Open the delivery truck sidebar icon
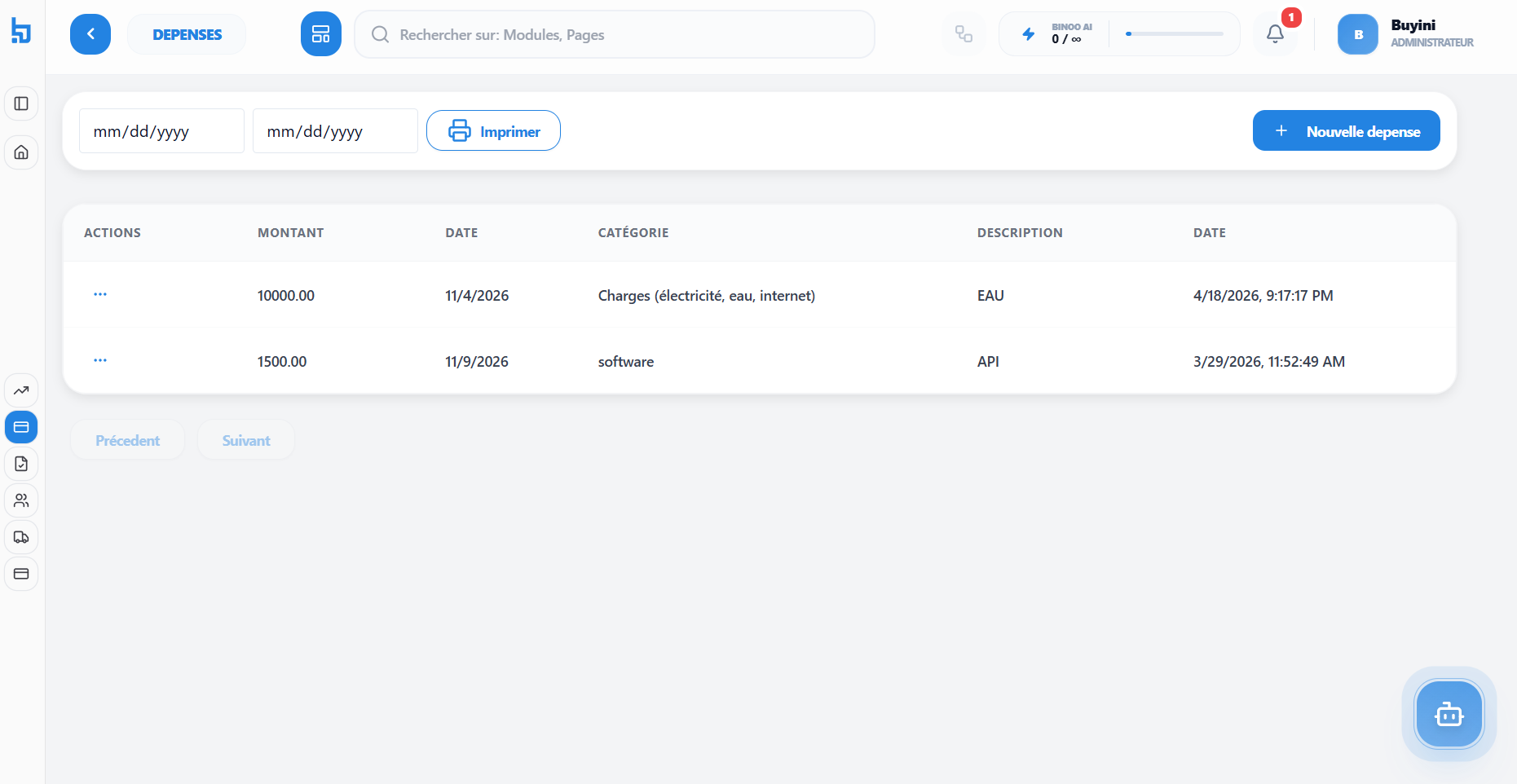This screenshot has width=1517, height=784. click(x=21, y=537)
